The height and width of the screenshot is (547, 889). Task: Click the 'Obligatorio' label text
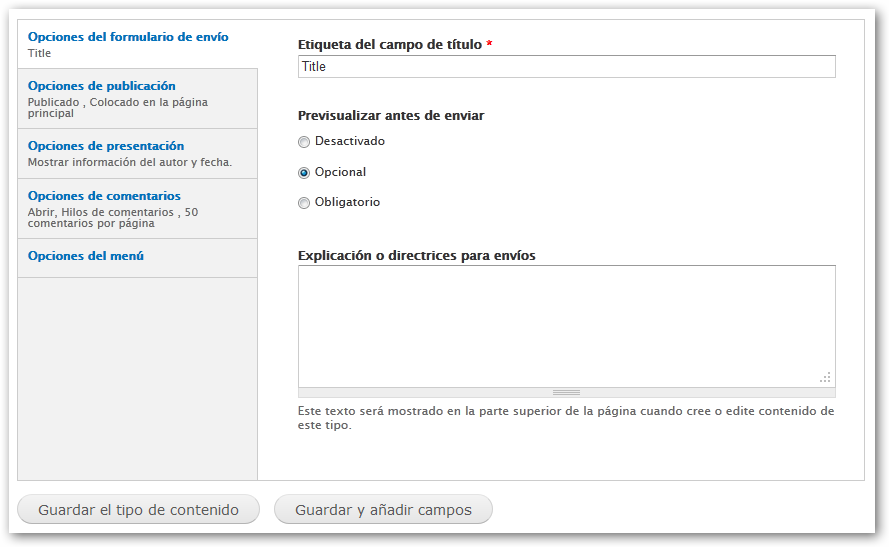[347, 202]
